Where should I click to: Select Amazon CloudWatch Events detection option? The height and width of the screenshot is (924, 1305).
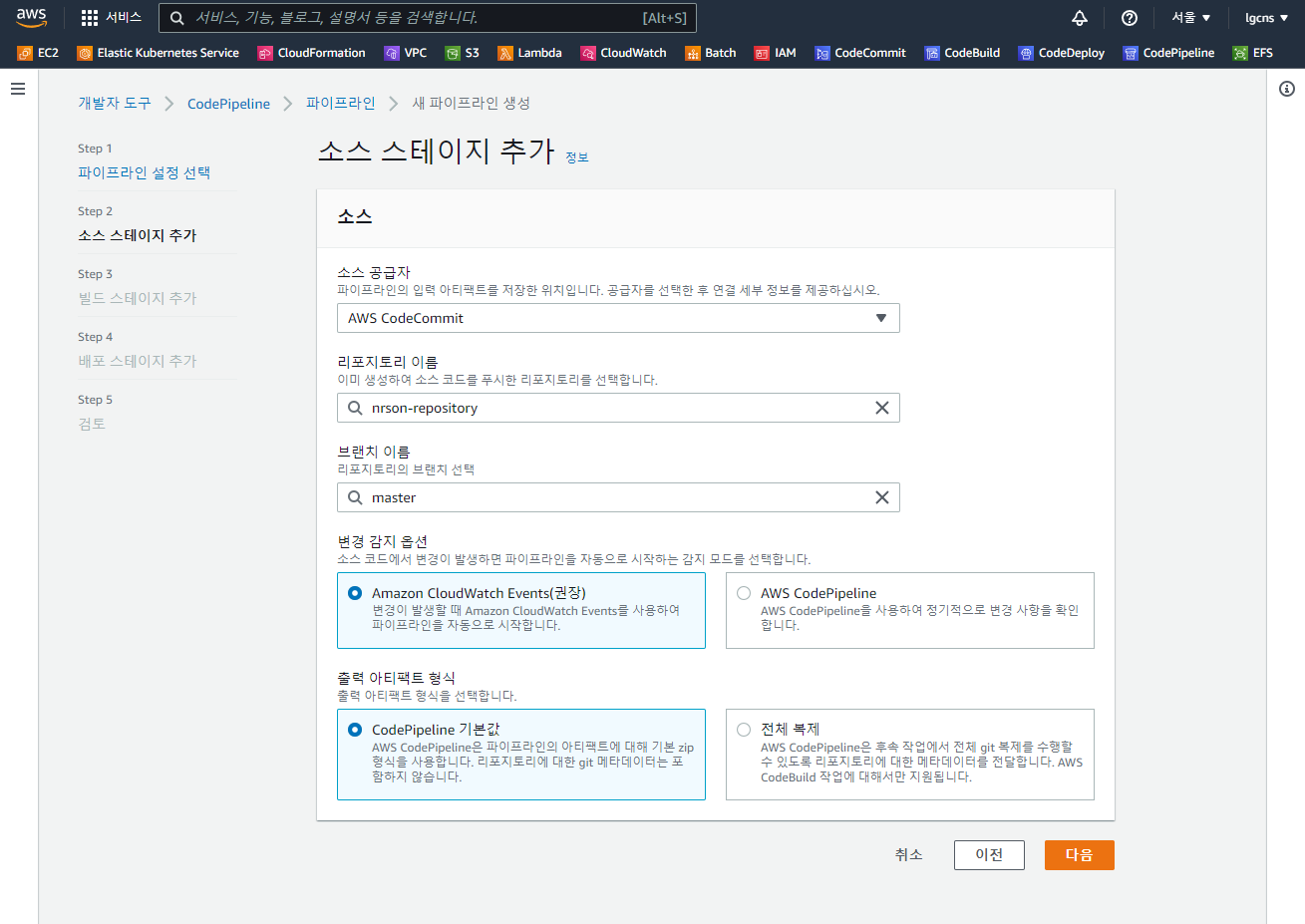pyautogui.click(x=521, y=610)
